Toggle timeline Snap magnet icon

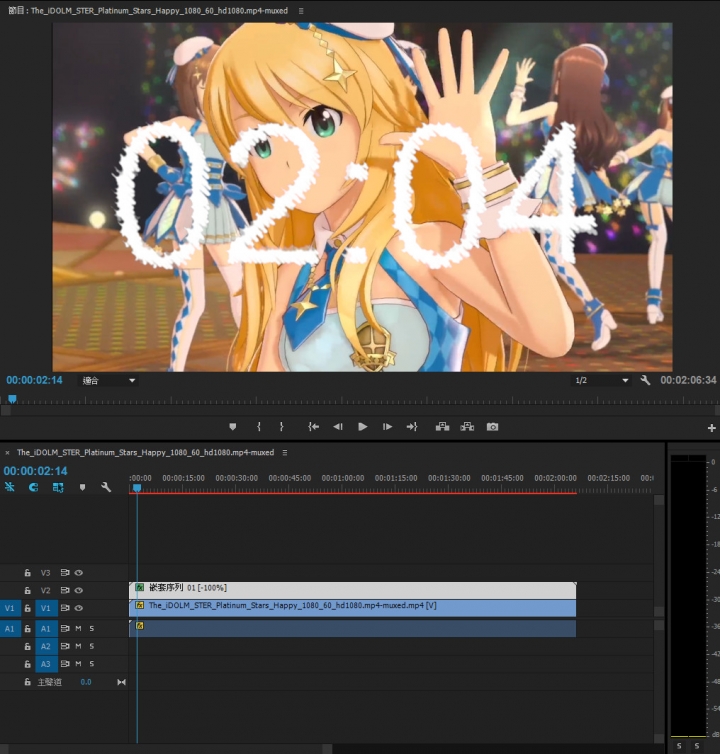point(33,487)
